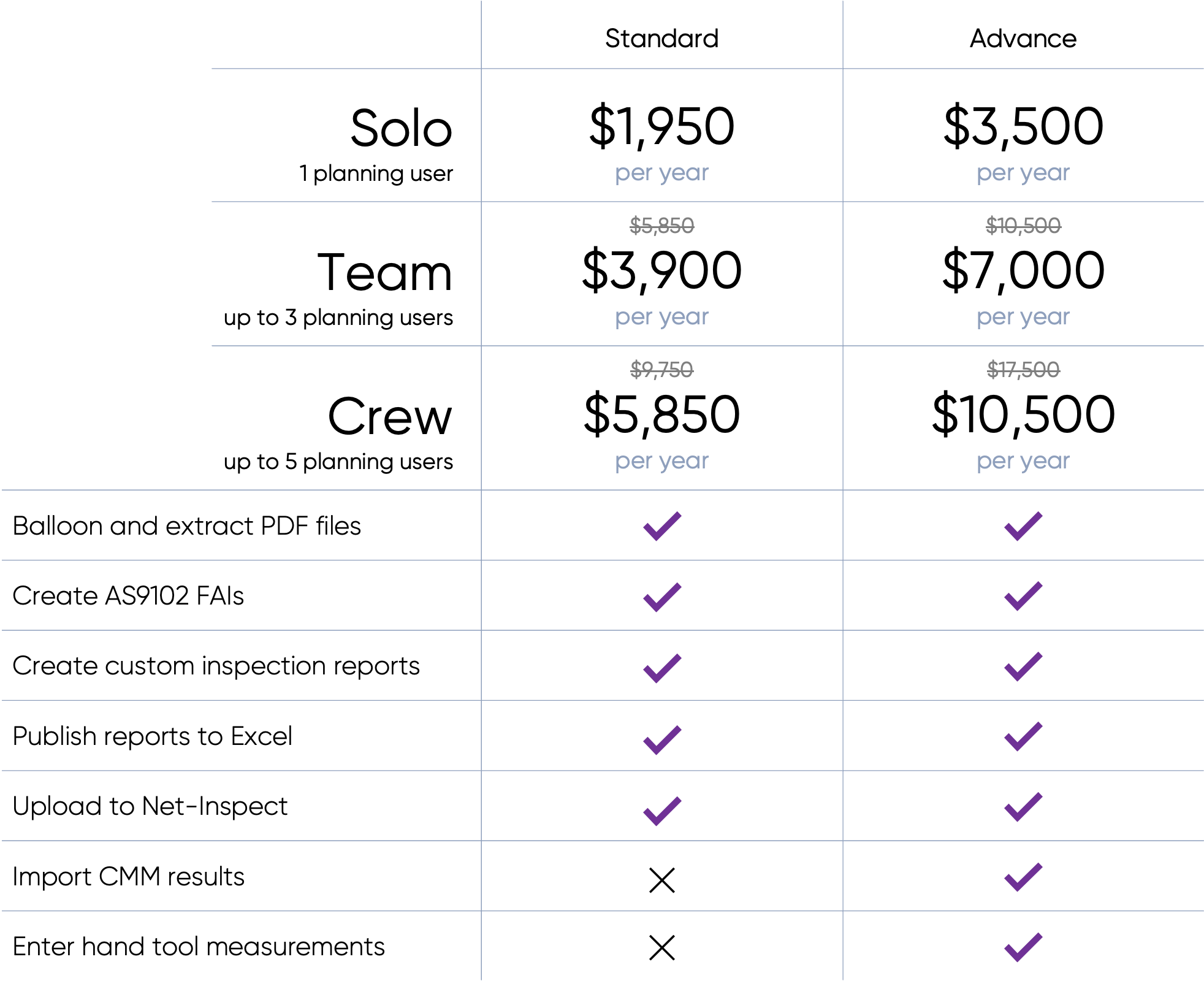1204x981 pixels.
Task: Choose Solo Standard $1,950 price
Action: (x=661, y=126)
